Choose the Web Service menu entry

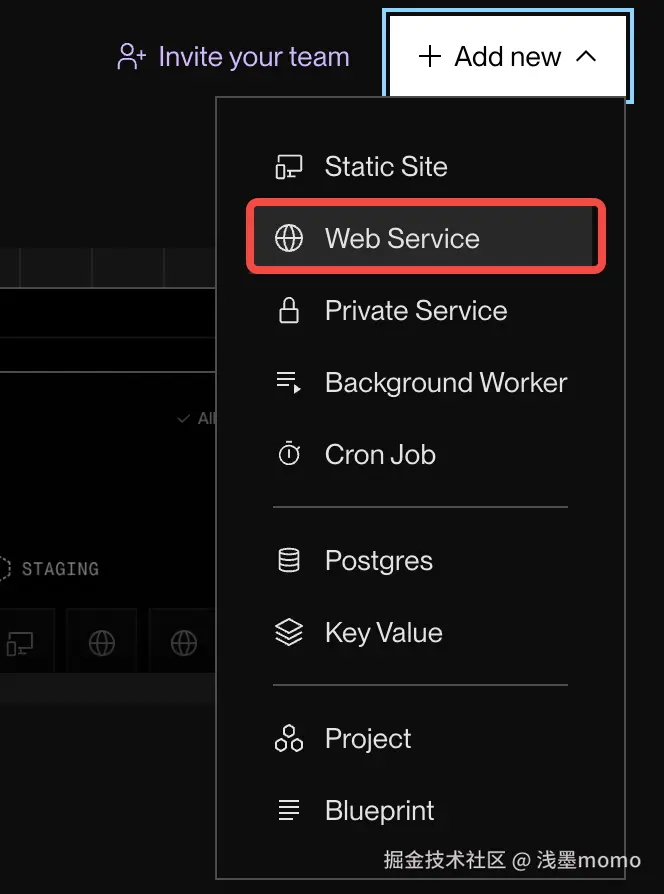(402, 239)
